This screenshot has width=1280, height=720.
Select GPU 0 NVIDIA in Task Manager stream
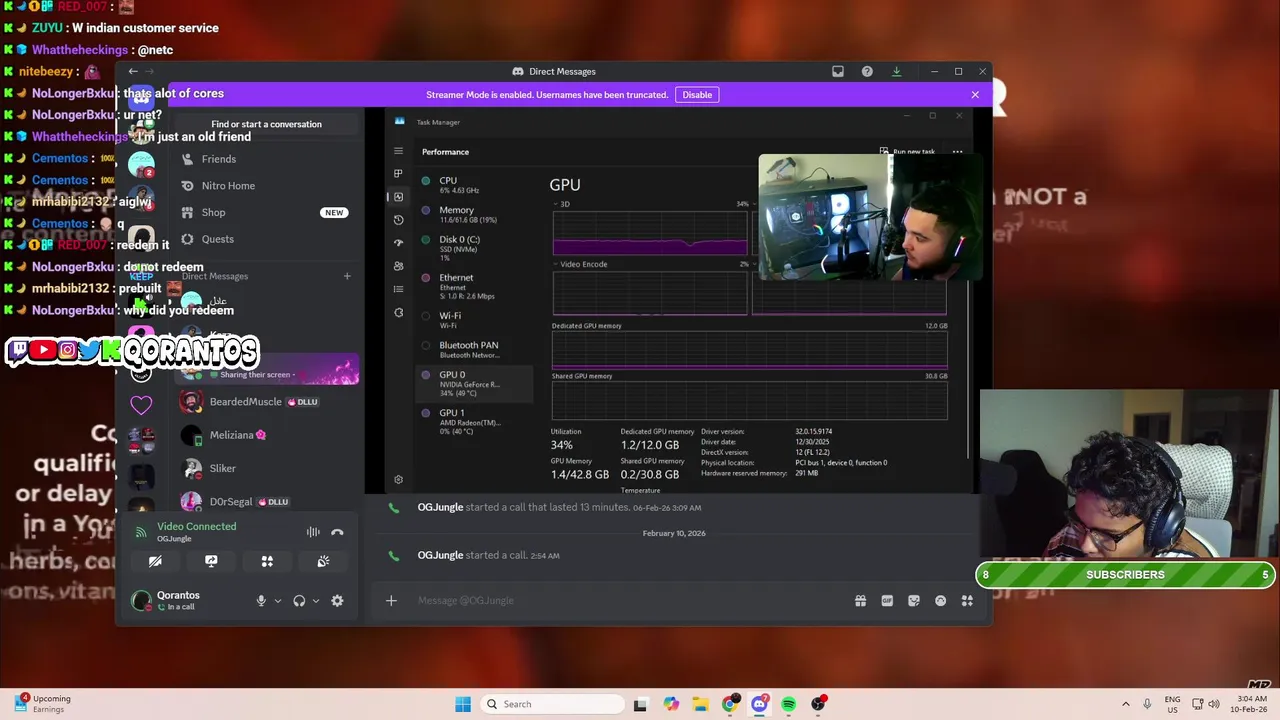click(475, 384)
